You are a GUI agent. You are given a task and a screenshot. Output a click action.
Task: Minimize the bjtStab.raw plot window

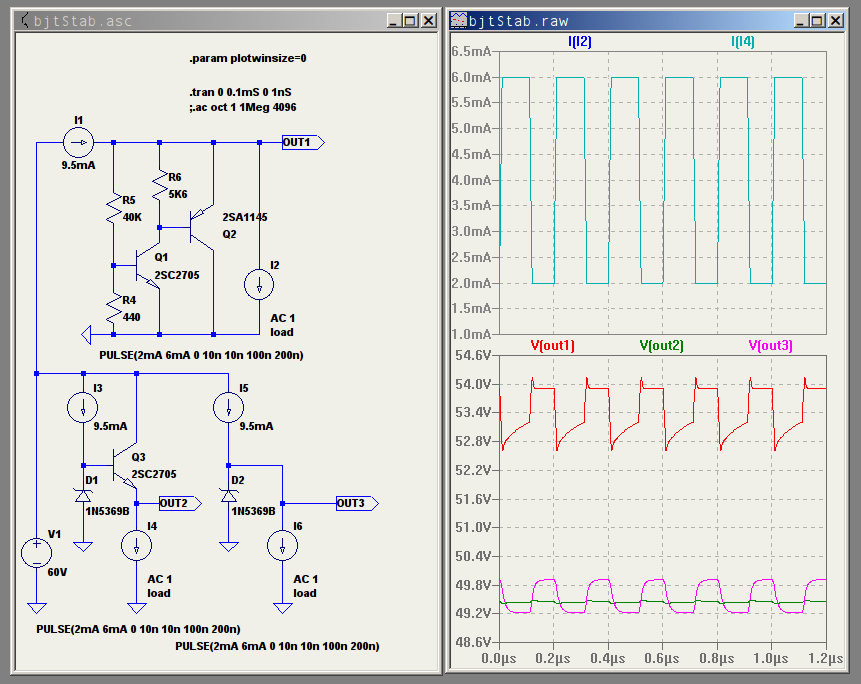tap(801, 21)
